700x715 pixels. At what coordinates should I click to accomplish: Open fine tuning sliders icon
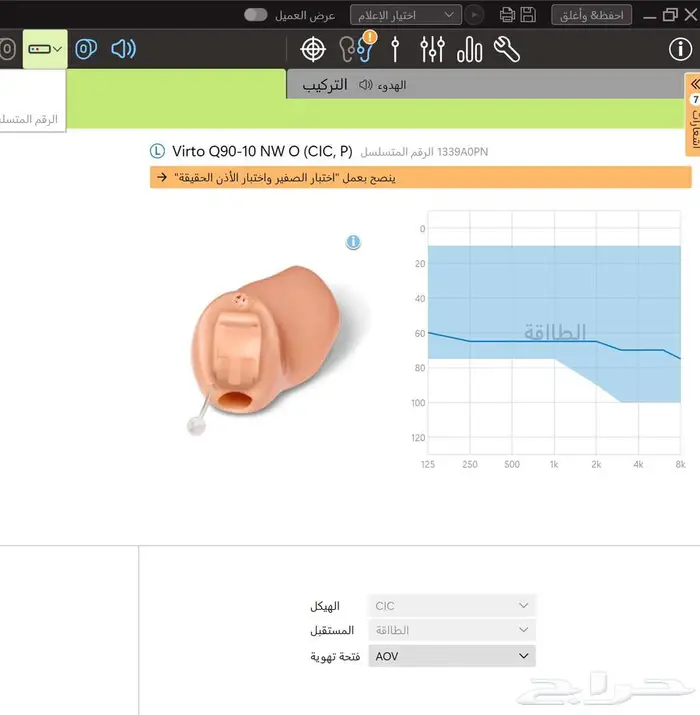(432, 49)
